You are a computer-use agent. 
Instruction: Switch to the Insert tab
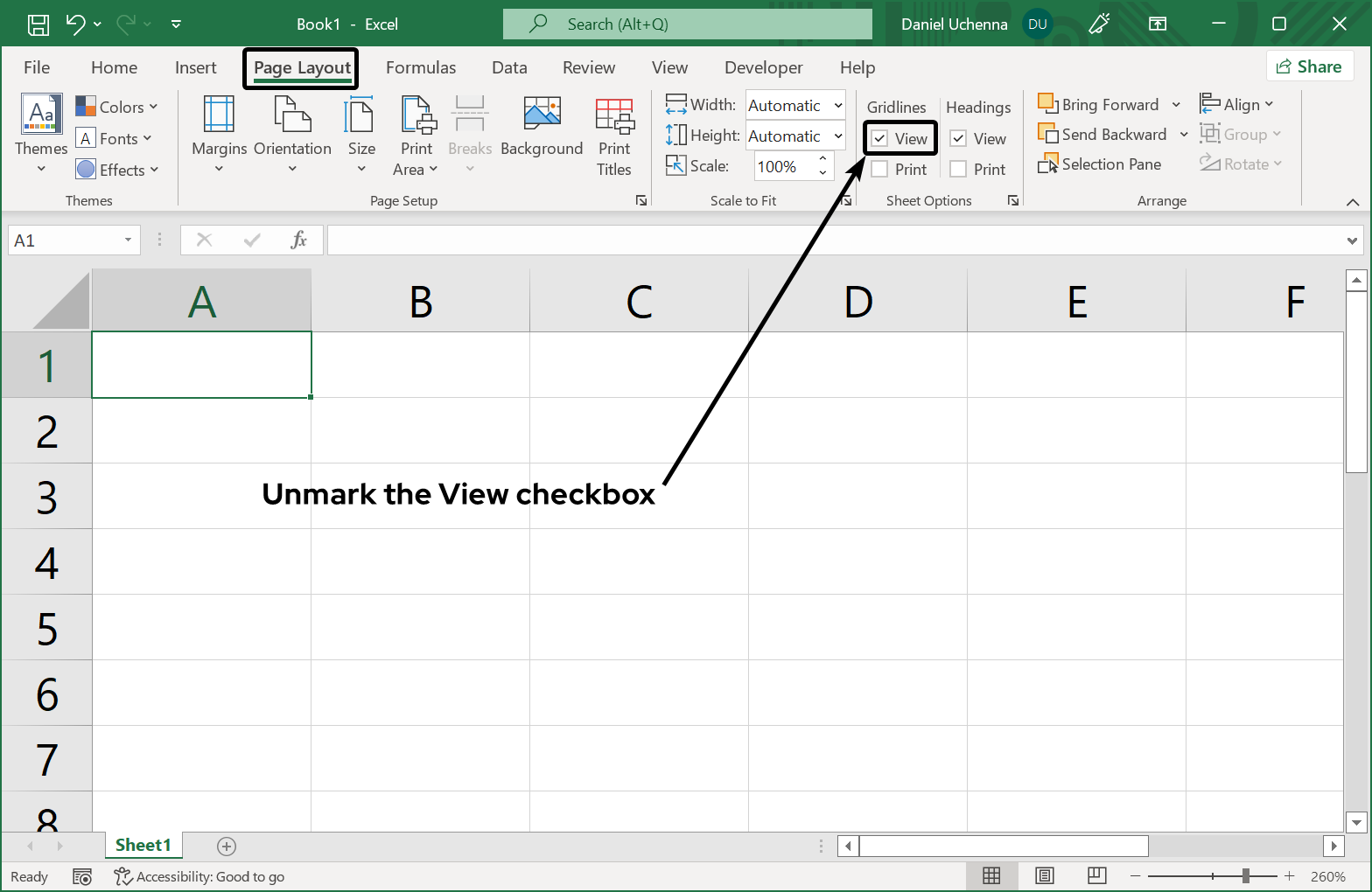click(195, 67)
